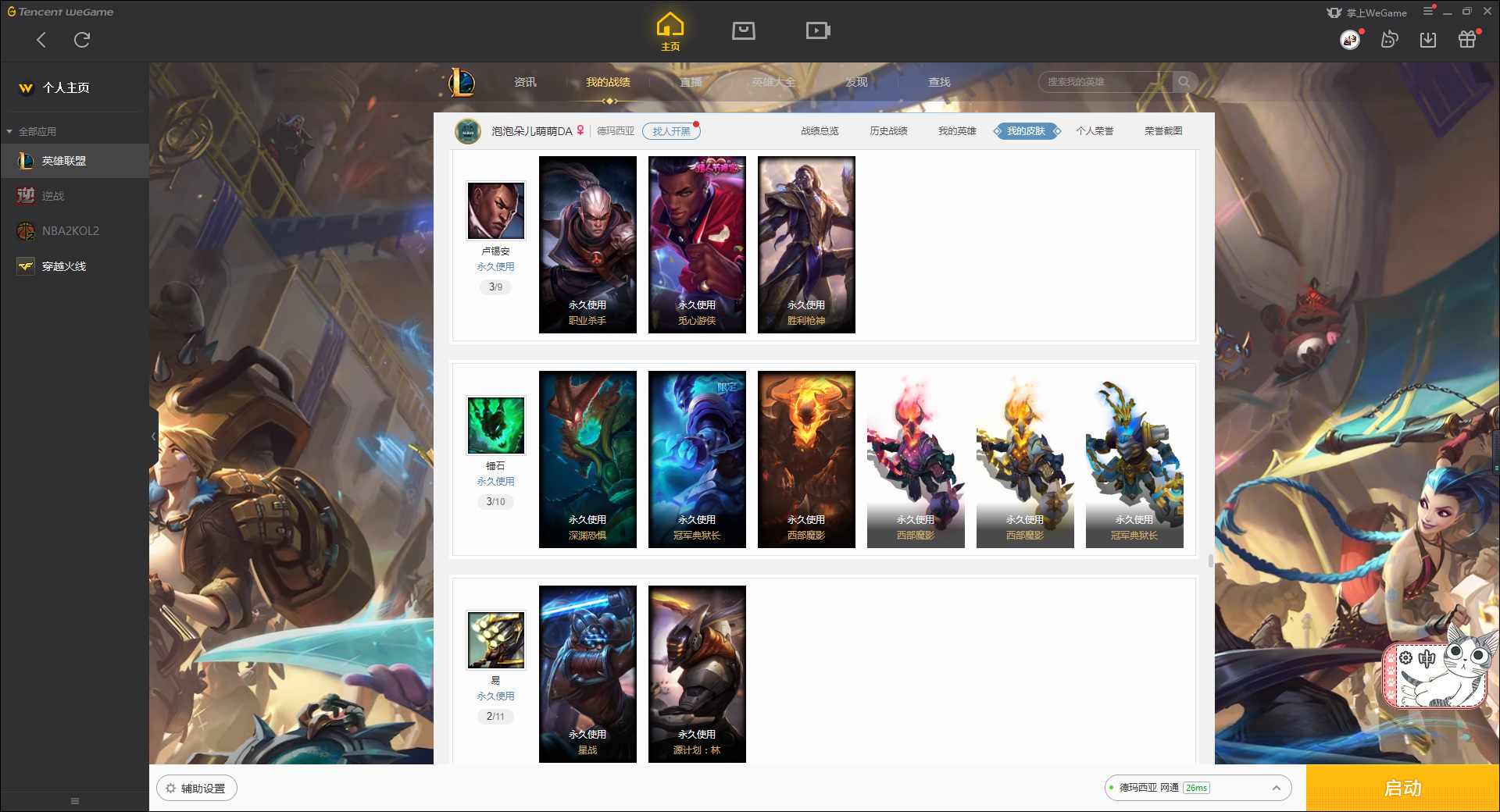Switch to the 资讯 tab
The image size is (1500, 812).
[x=526, y=82]
